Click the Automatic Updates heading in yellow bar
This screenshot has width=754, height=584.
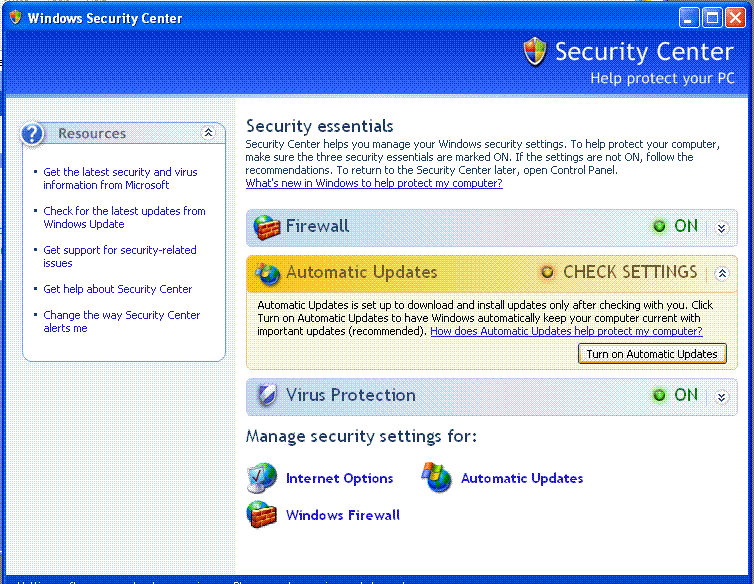tap(362, 272)
